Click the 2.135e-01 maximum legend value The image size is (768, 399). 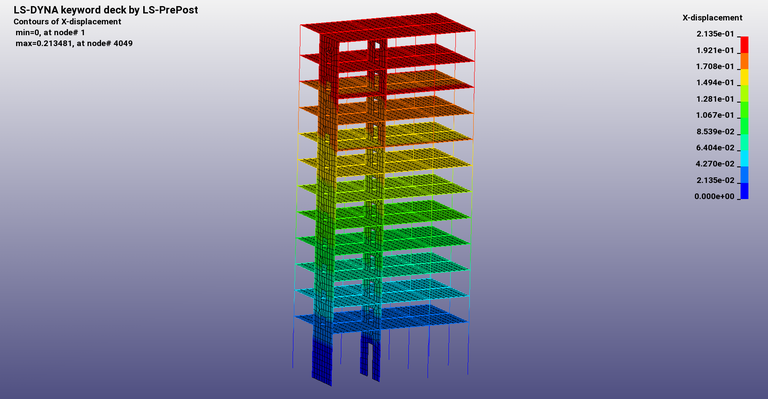coord(715,34)
